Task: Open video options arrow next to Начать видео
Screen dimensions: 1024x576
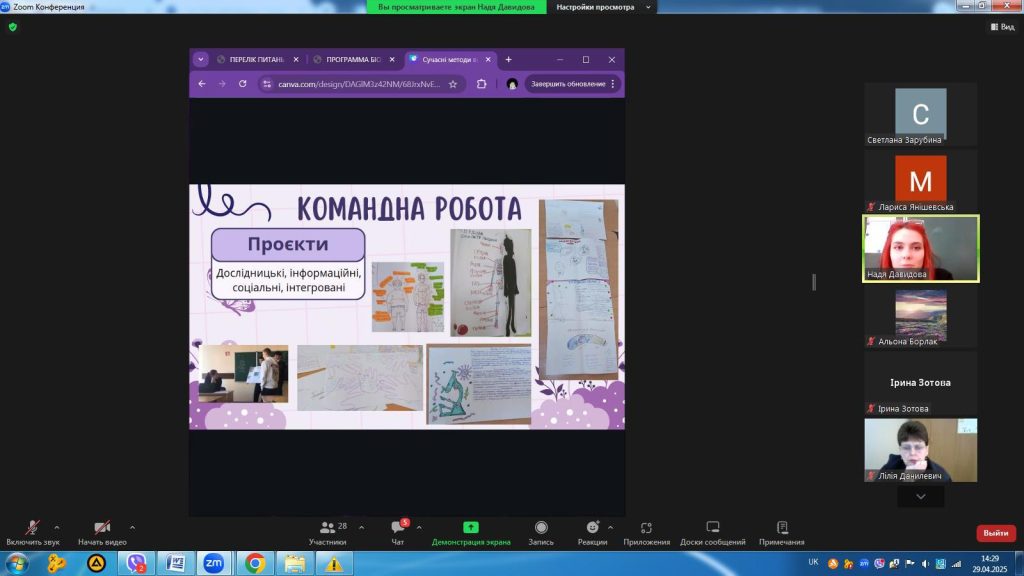Action: [x=133, y=527]
